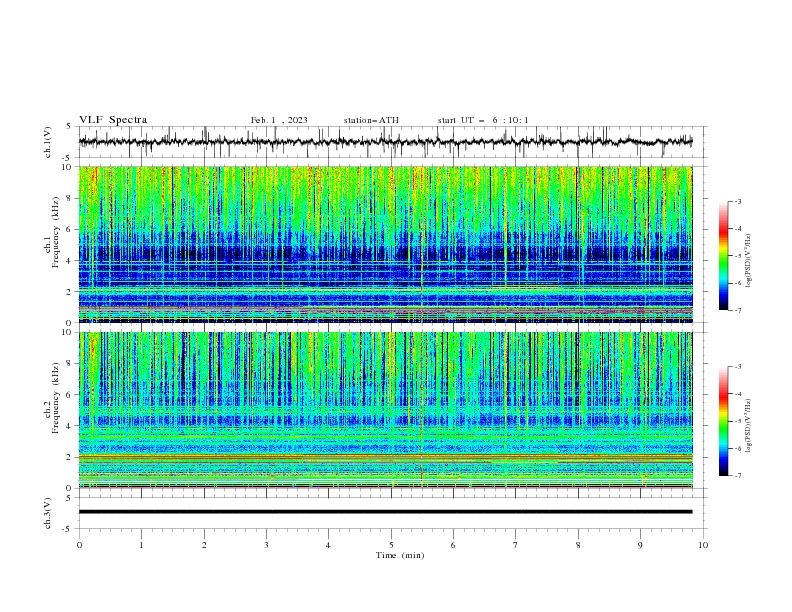Click the 'station=ATH' label

(371, 120)
